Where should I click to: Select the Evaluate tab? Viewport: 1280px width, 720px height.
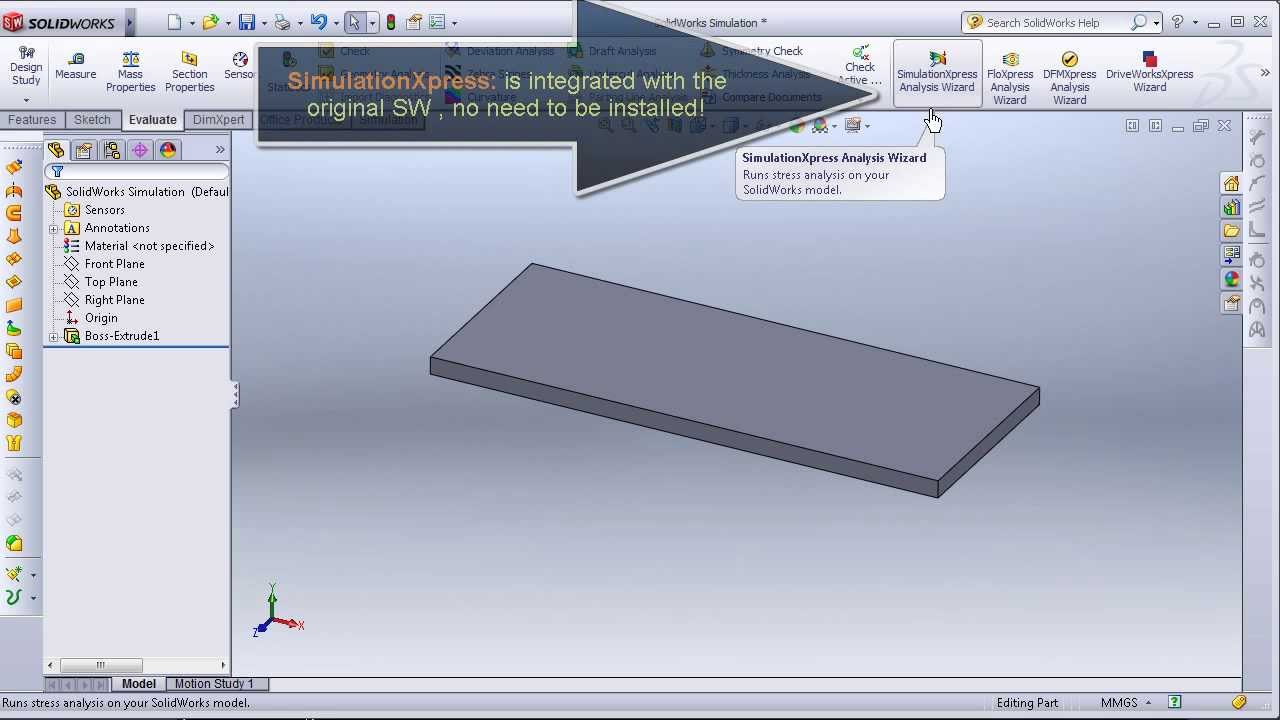point(152,120)
